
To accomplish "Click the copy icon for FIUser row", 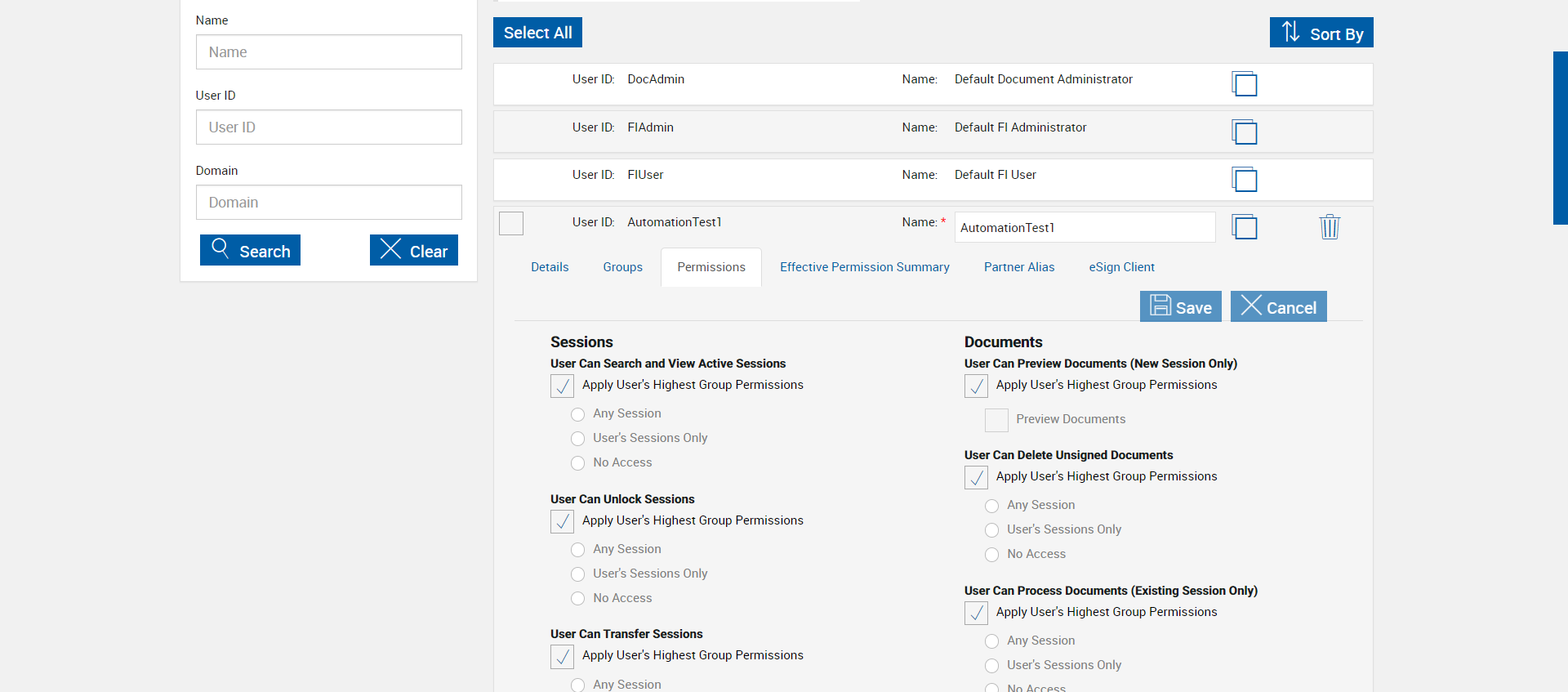I will (1244, 179).
